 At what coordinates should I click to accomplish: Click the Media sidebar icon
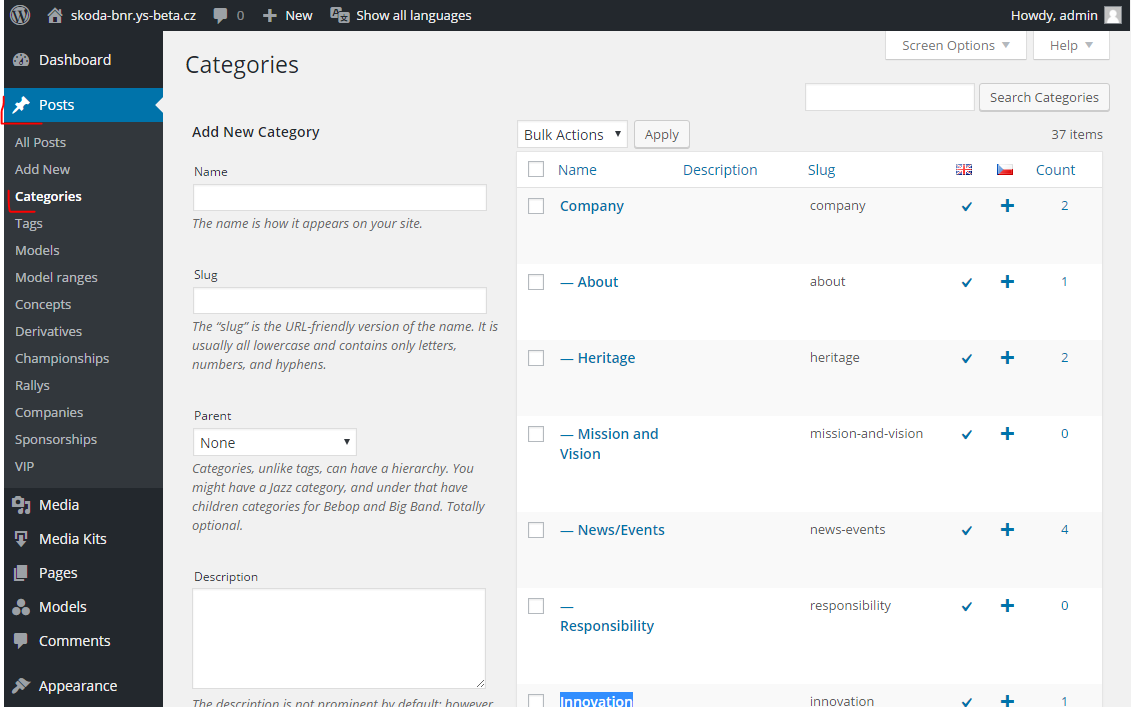[x=22, y=505]
